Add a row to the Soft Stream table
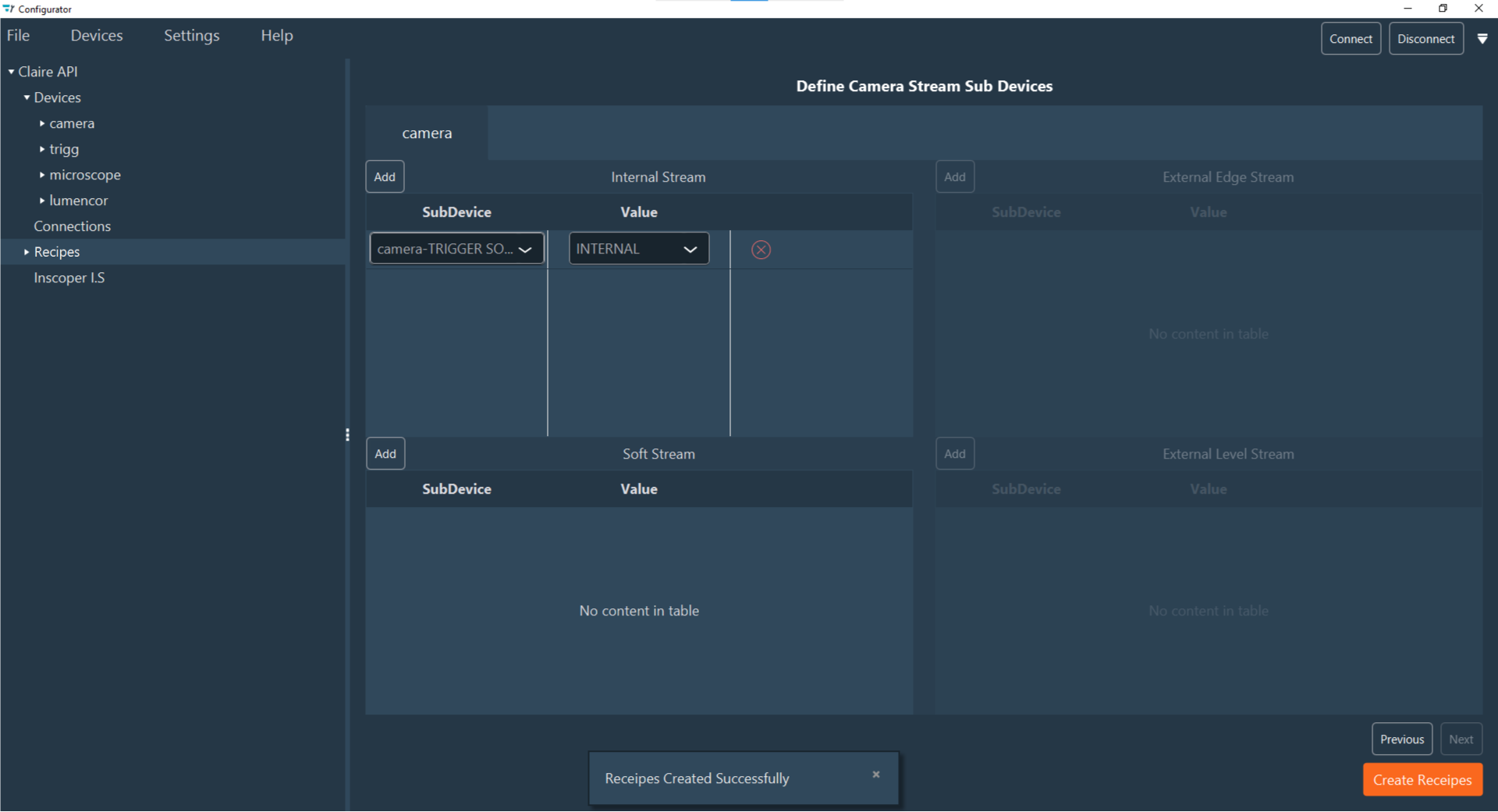This screenshot has height=812, width=1498. tap(385, 454)
